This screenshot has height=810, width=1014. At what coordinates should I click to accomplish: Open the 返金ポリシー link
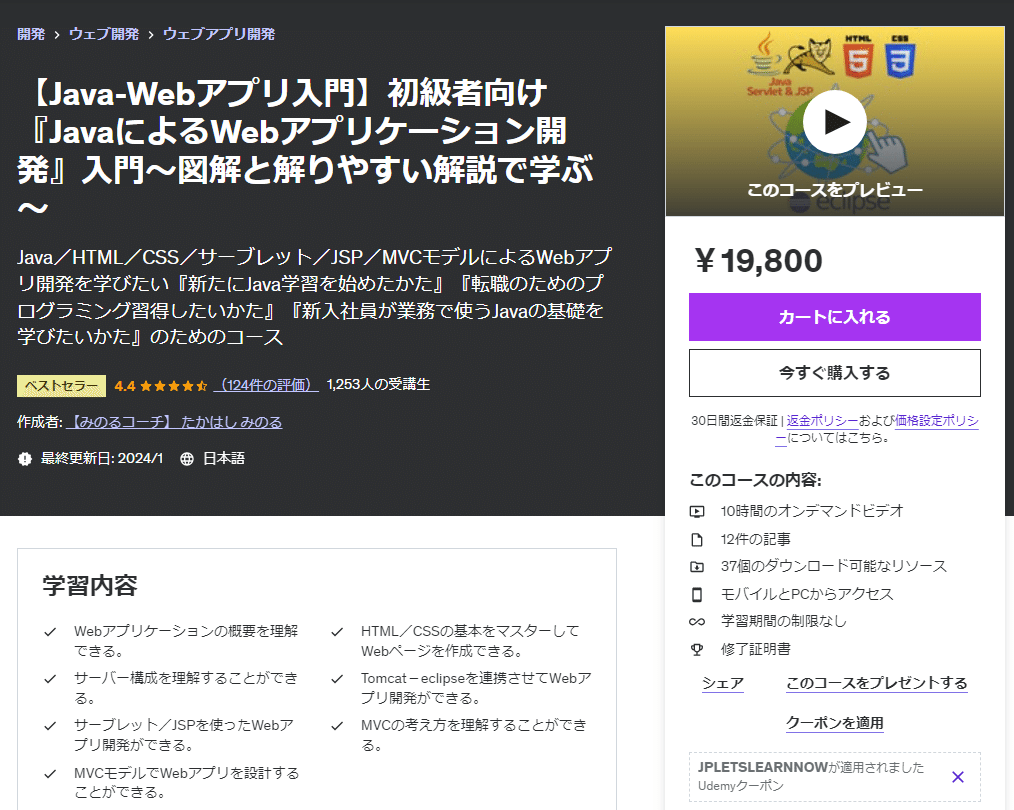pos(822,420)
